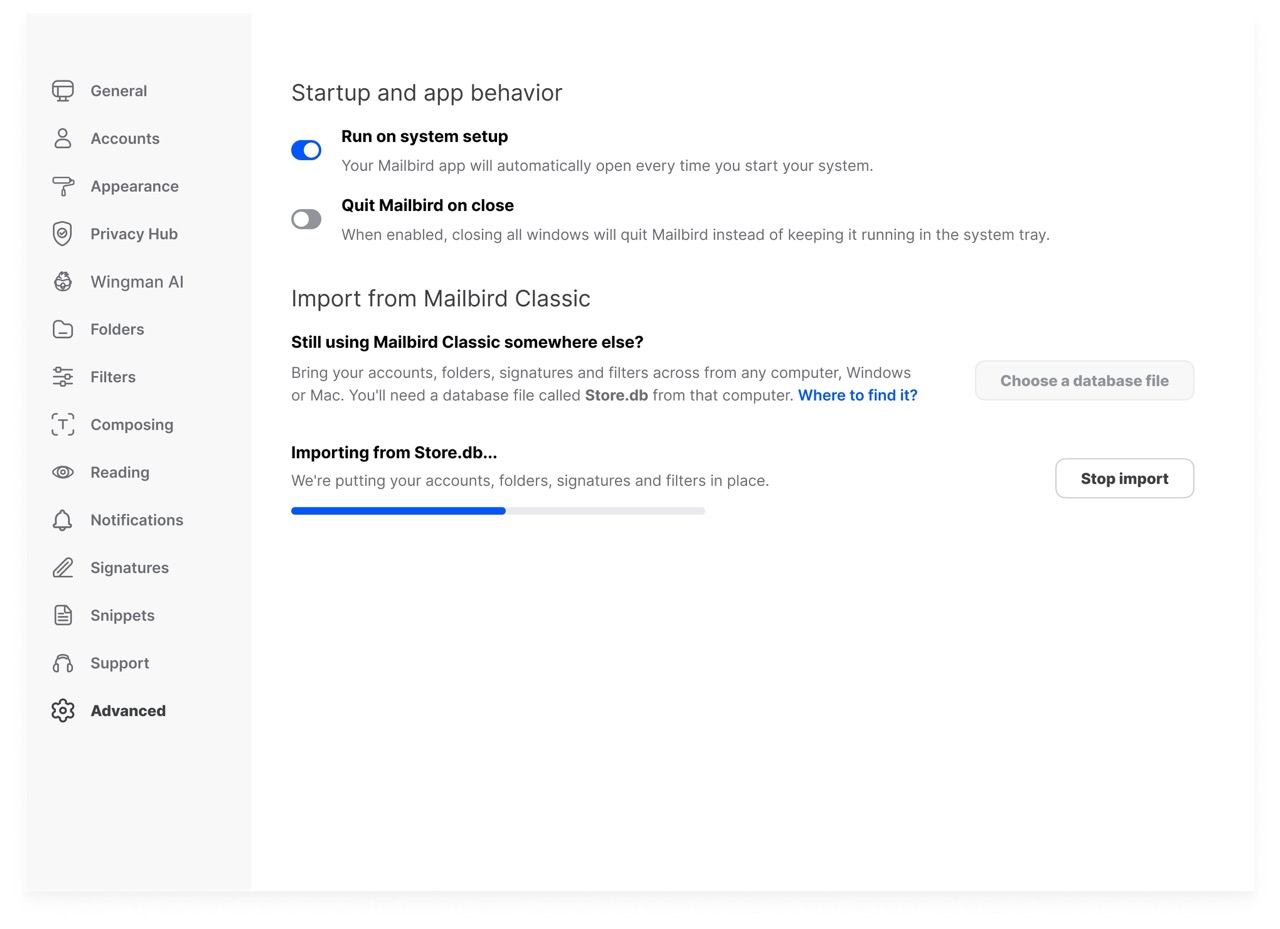
Task: Select the Support label in sidebar
Action: point(120,664)
